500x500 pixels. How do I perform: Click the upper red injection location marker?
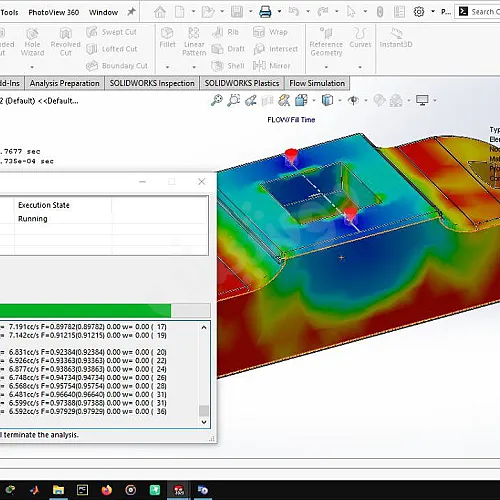[x=291, y=156]
